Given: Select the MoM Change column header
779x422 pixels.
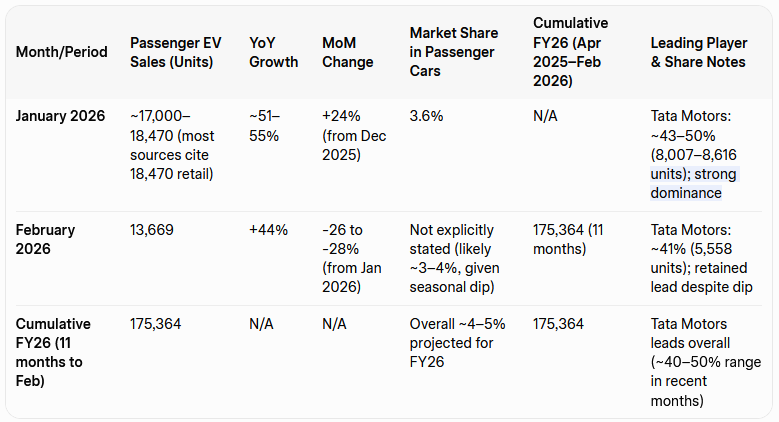Looking at the screenshot, I should click(347, 52).
